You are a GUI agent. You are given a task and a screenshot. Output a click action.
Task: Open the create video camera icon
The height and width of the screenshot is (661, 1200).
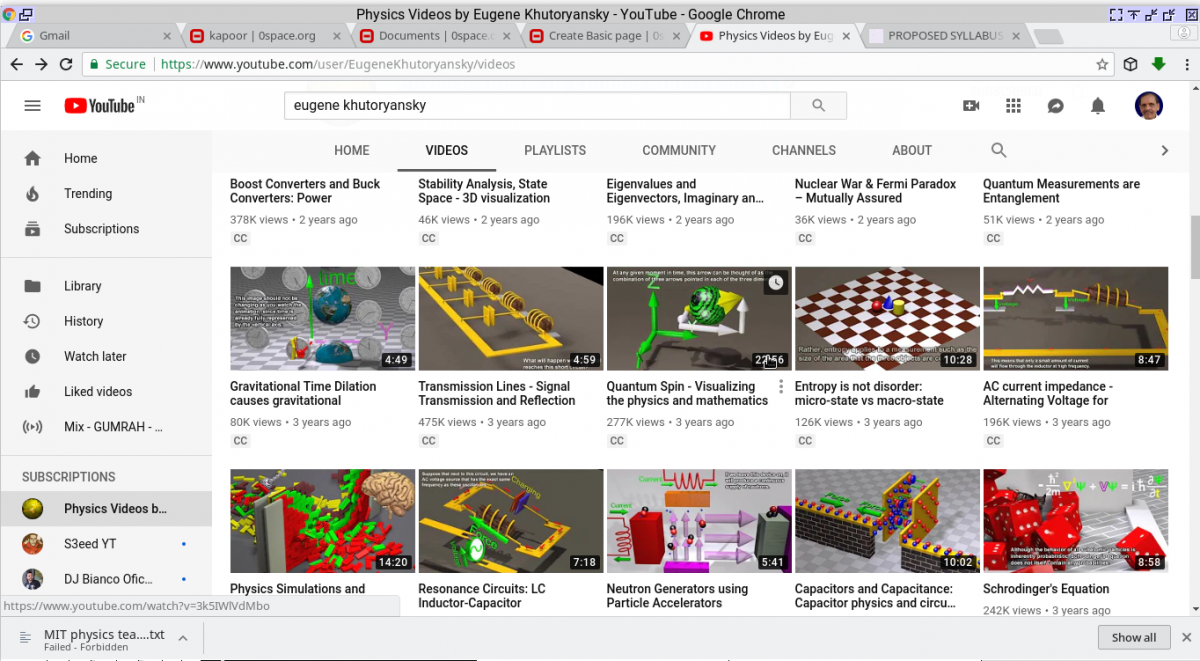point(971,105)
